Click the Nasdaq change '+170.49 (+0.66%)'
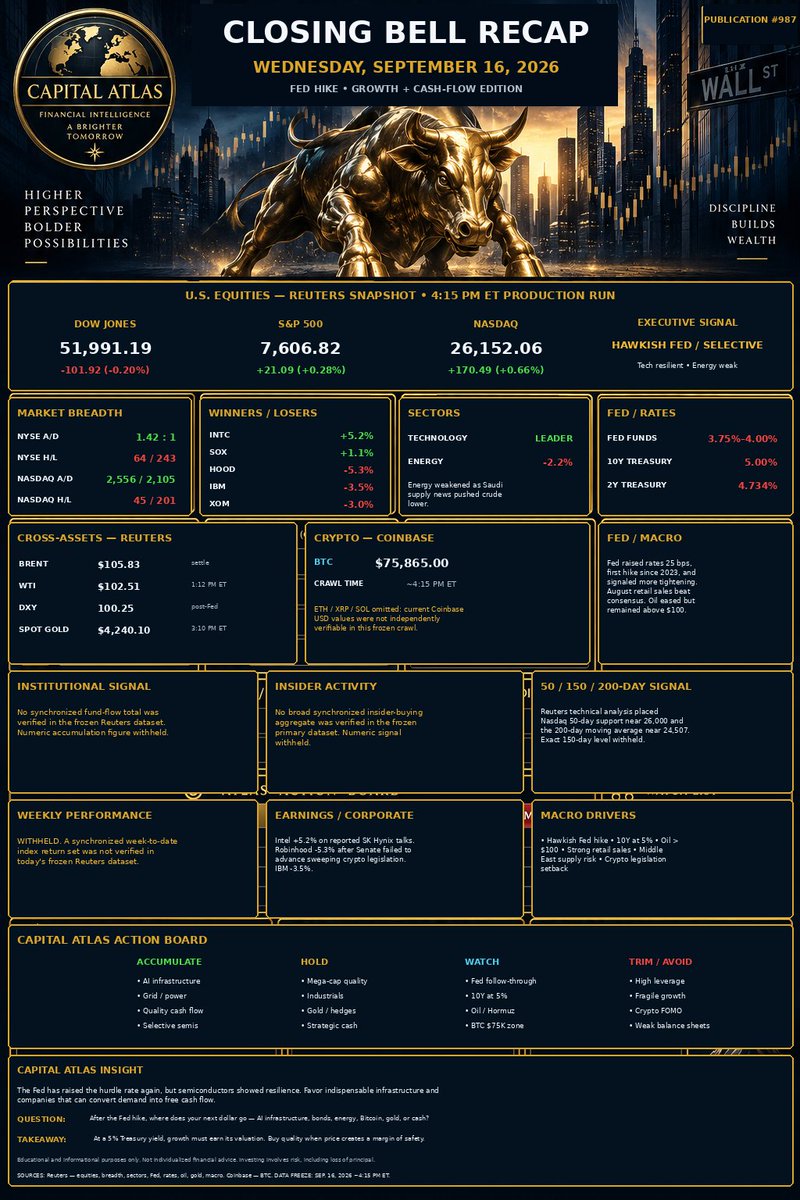The height and width of the screenshot is (1200, 800). [x=494, y=370]
